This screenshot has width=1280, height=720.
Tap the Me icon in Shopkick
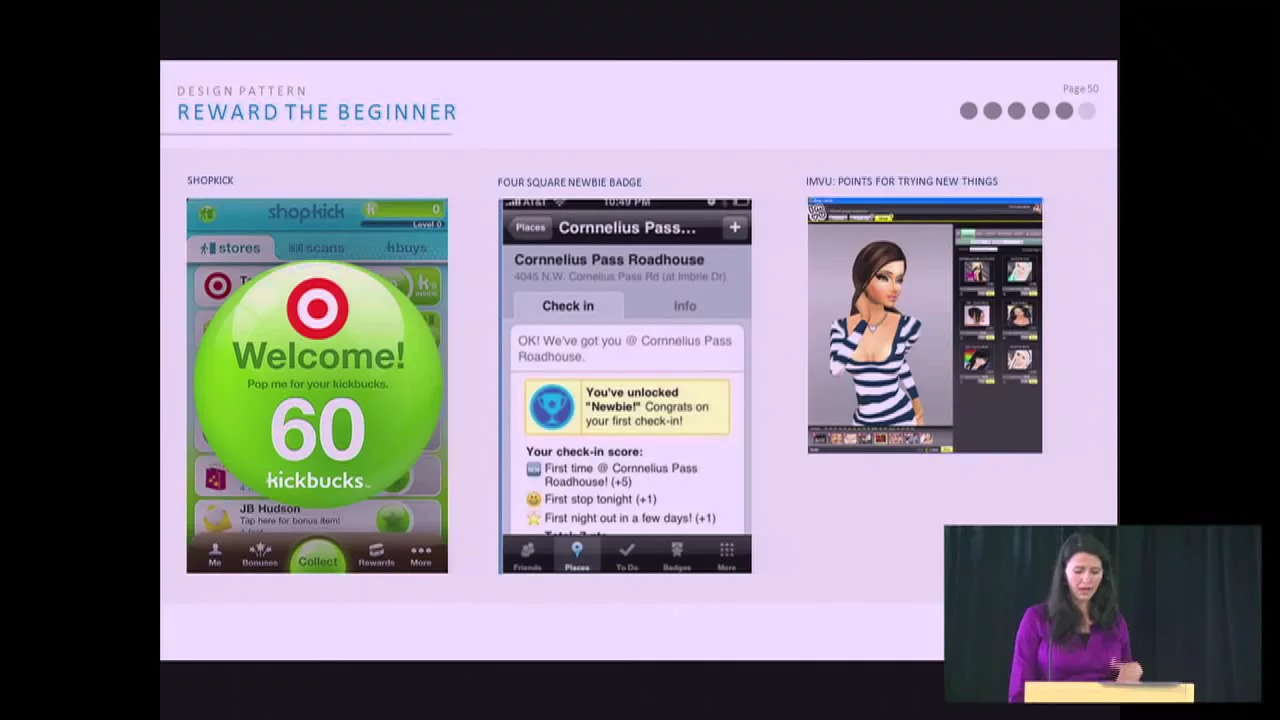click(x=214, y=555)
